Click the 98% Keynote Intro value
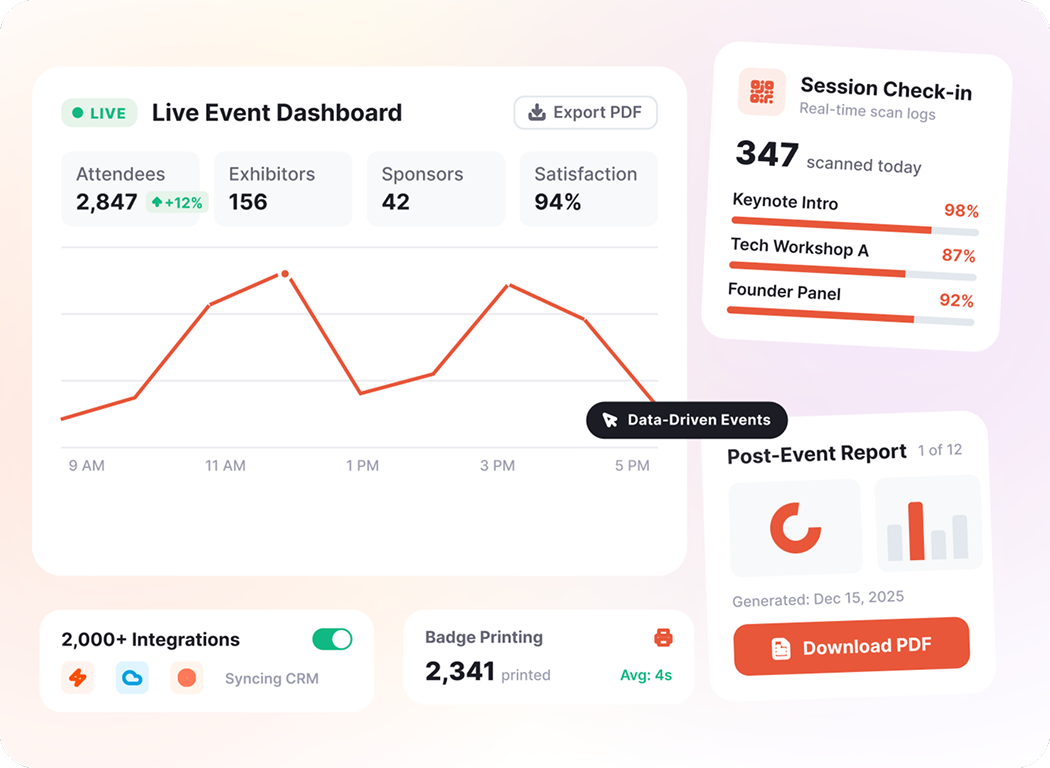 [x=962, y=211]
